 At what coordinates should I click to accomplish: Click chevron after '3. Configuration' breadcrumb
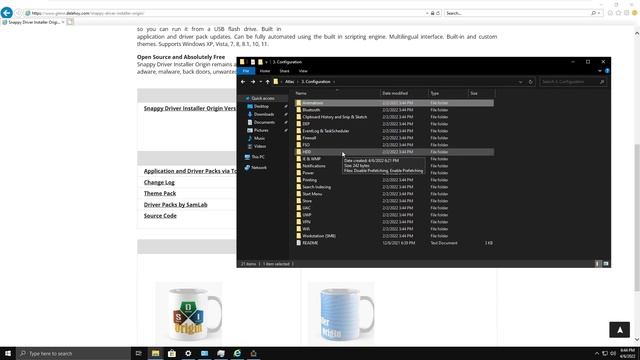click(334, 82)
